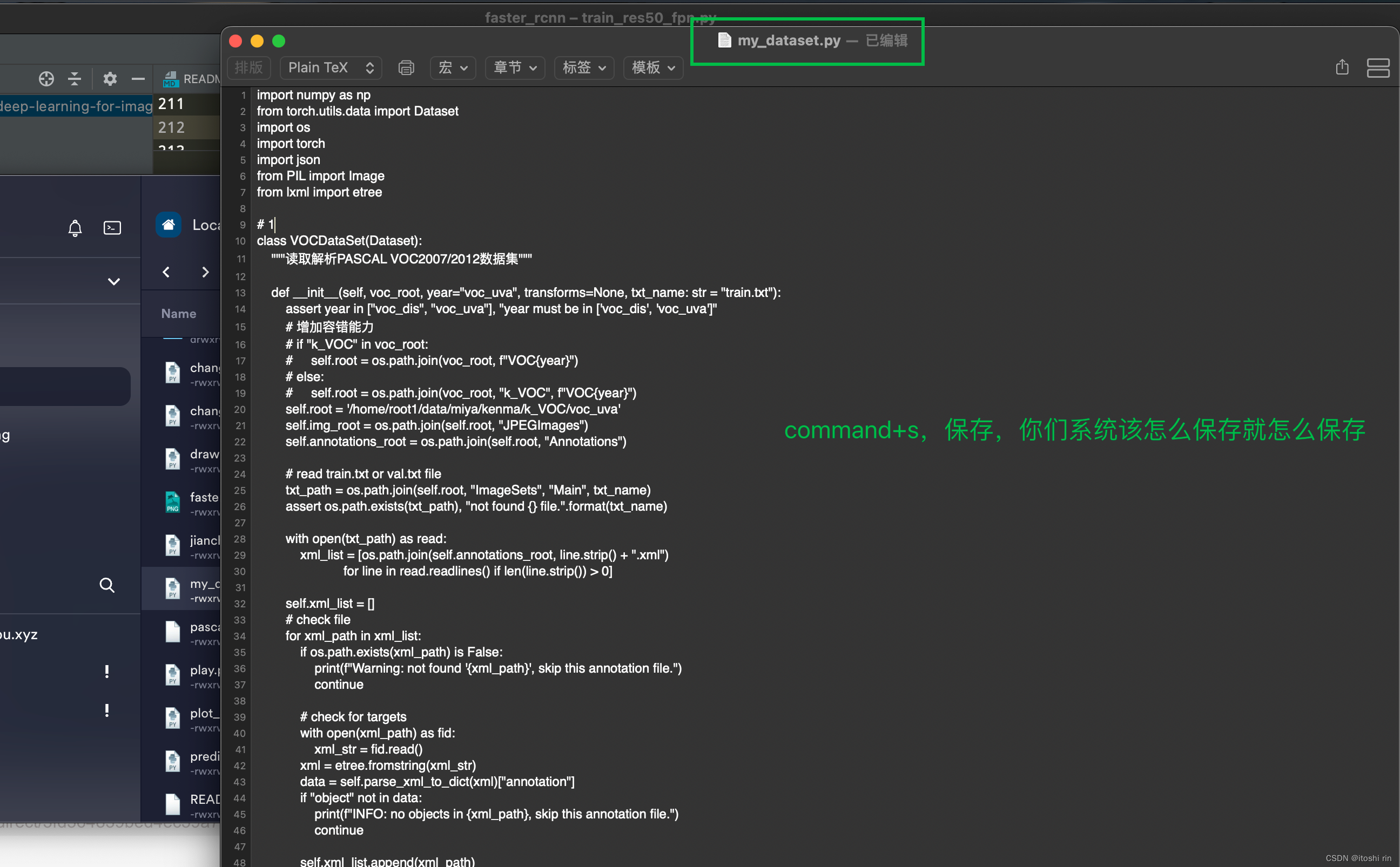The height and width of the screenshot is (867, 1400).
Task: Expand the 模板 templates dropdown
Action: point(652,67)
